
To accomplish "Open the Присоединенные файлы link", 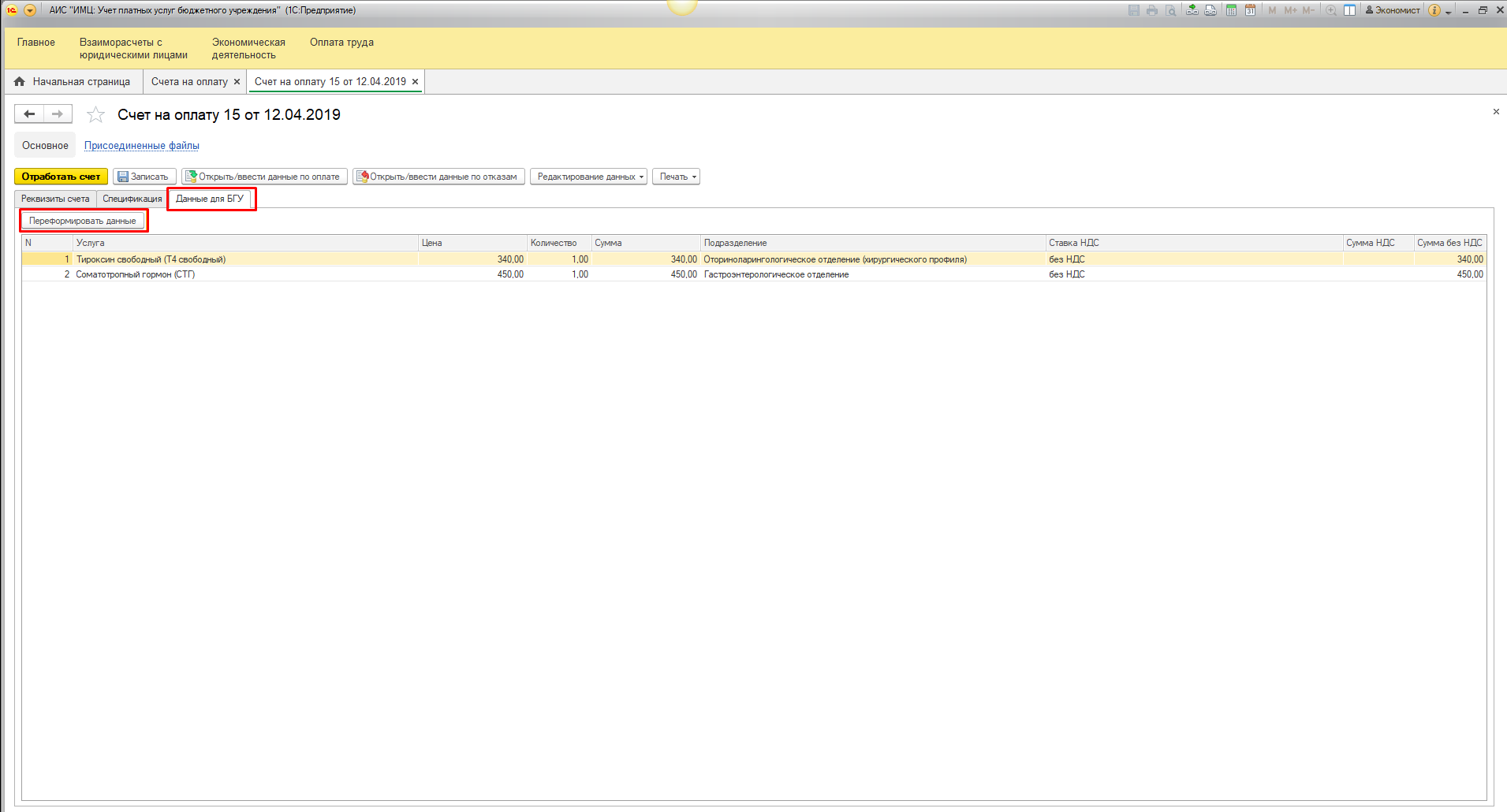I will click(x=142, y=146).
